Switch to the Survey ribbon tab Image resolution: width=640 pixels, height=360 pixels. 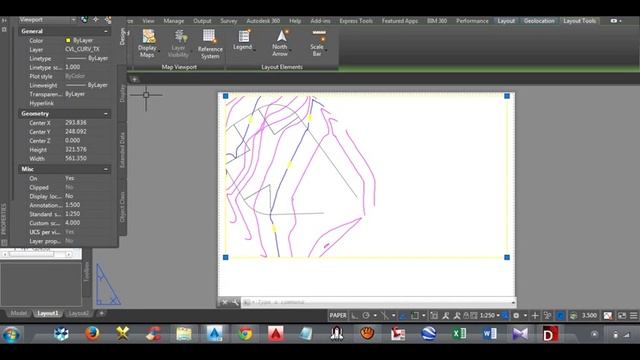229,21
